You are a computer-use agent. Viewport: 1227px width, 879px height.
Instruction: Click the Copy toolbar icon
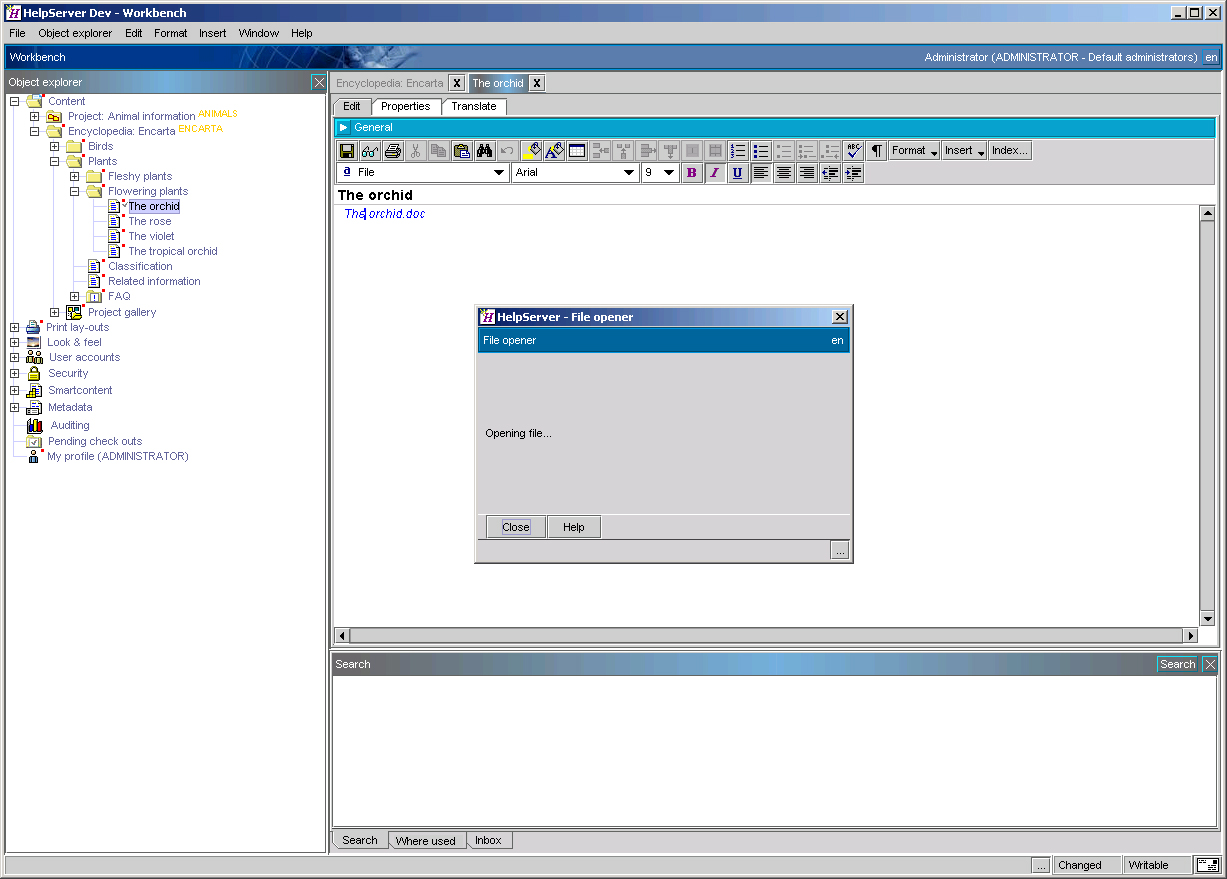click(439, 151)
